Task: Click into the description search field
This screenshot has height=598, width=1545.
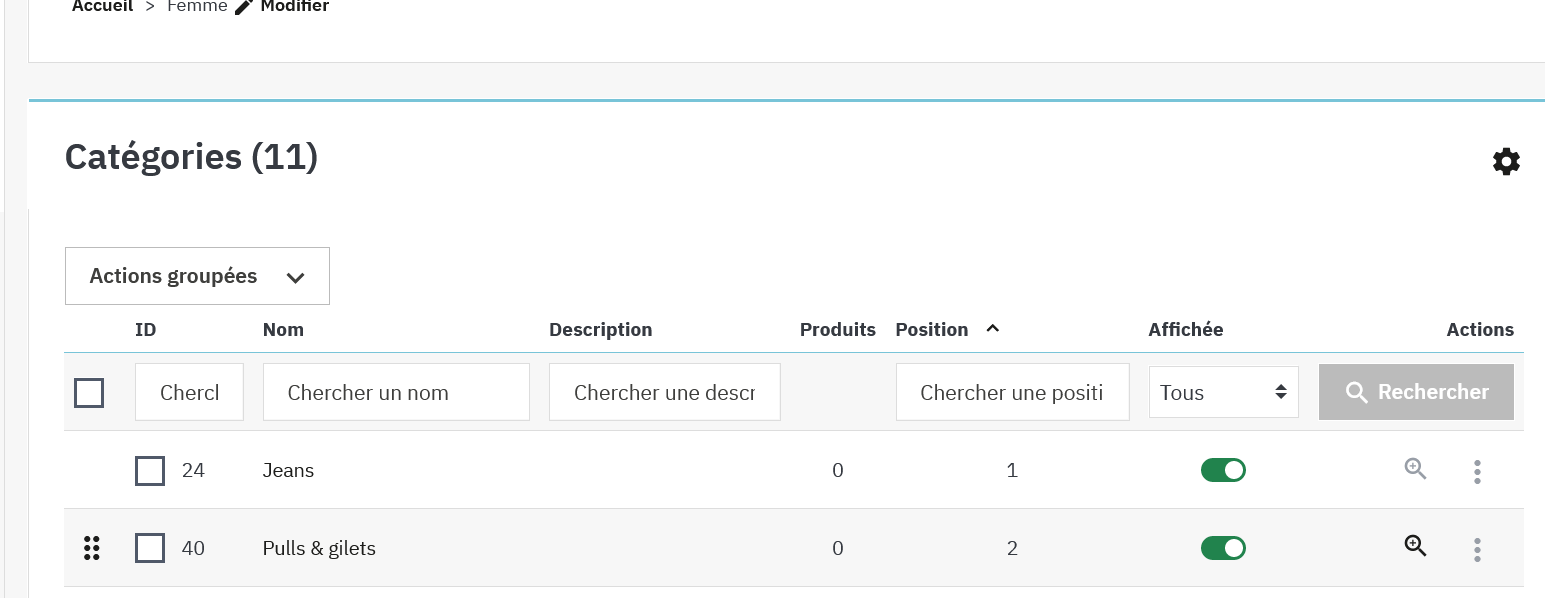Action: click(x=664, y=392)
